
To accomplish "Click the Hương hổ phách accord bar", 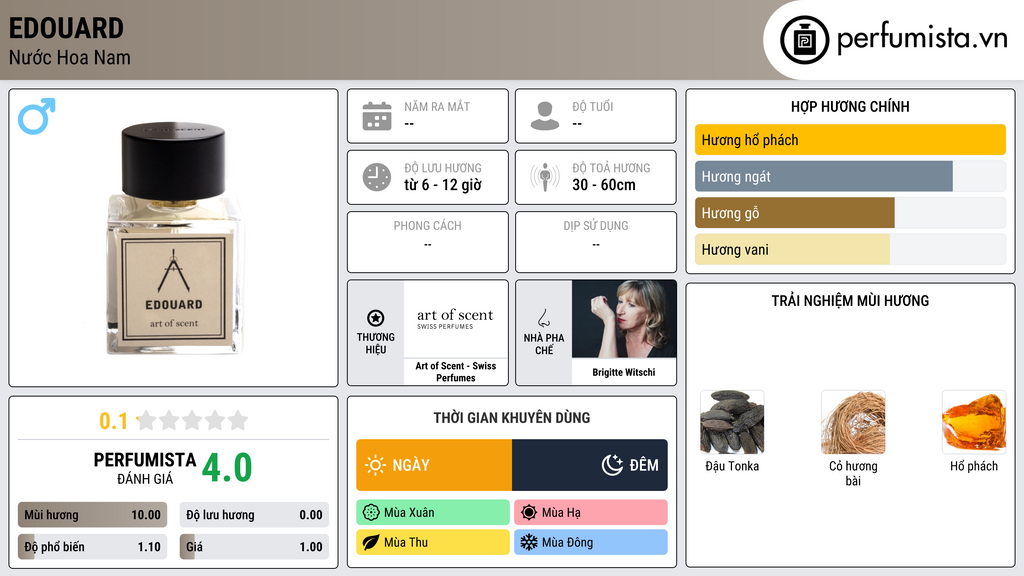I will point(850,140).
